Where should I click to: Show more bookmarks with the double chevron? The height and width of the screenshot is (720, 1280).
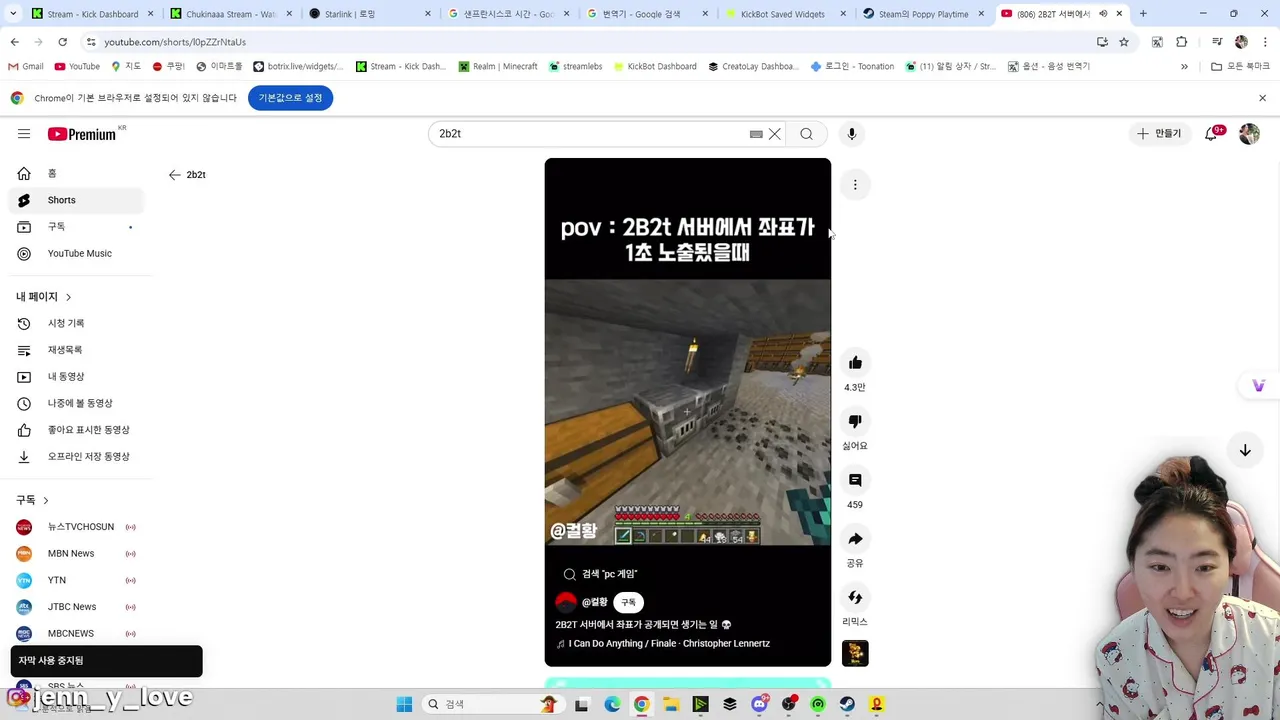1184,67
